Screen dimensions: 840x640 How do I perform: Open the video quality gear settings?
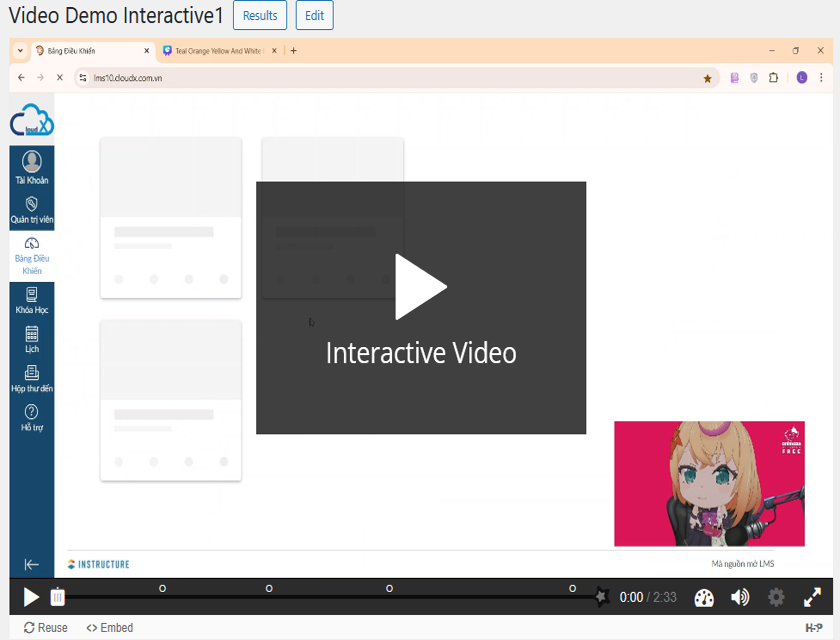(776, 598)
